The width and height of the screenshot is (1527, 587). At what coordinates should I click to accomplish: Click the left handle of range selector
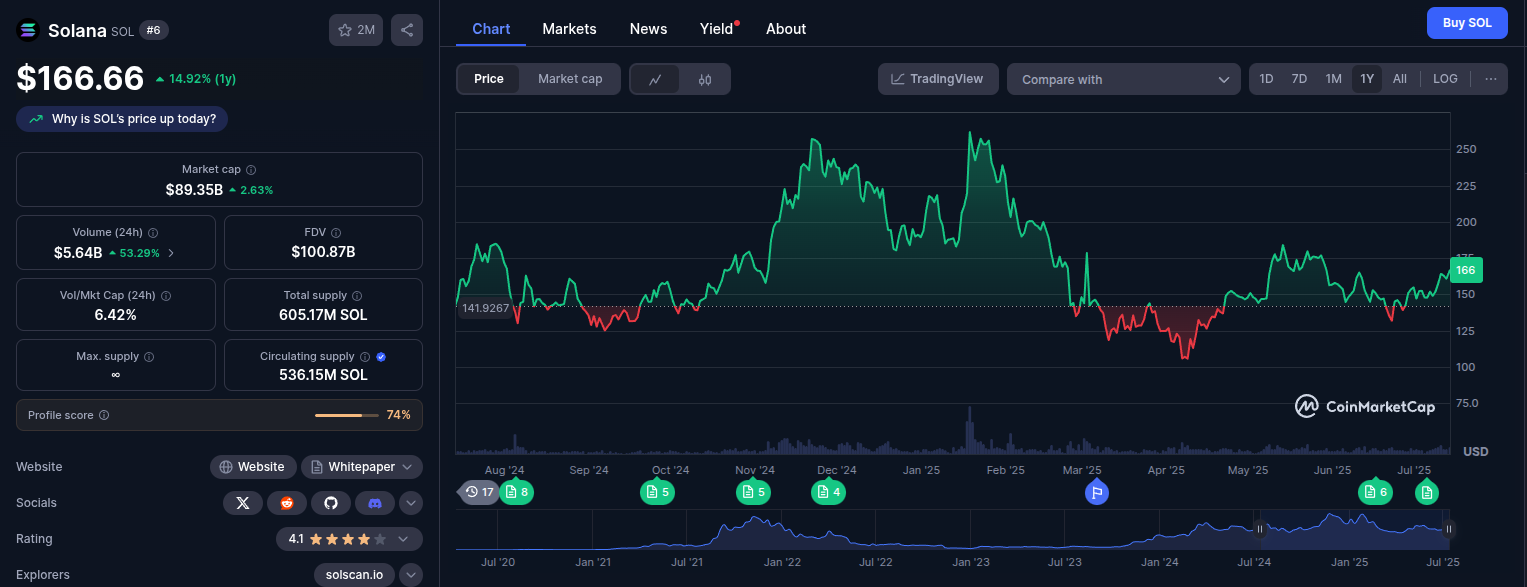(x=1260, y=529)
